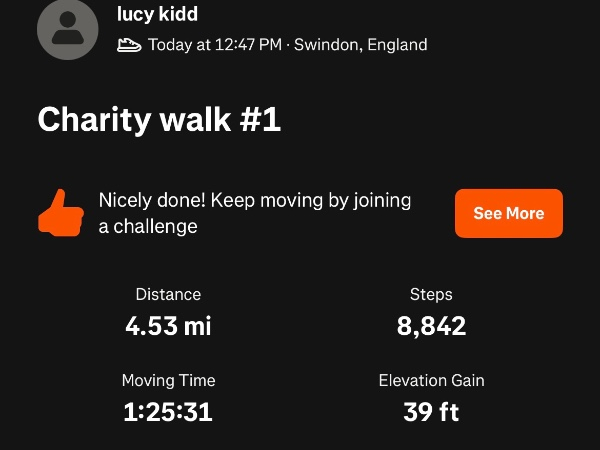Image resolution: width=600 pixels, height=450 pixels.
Task: Select the 8,842 steps value
Action: click(x=431, y=326)
